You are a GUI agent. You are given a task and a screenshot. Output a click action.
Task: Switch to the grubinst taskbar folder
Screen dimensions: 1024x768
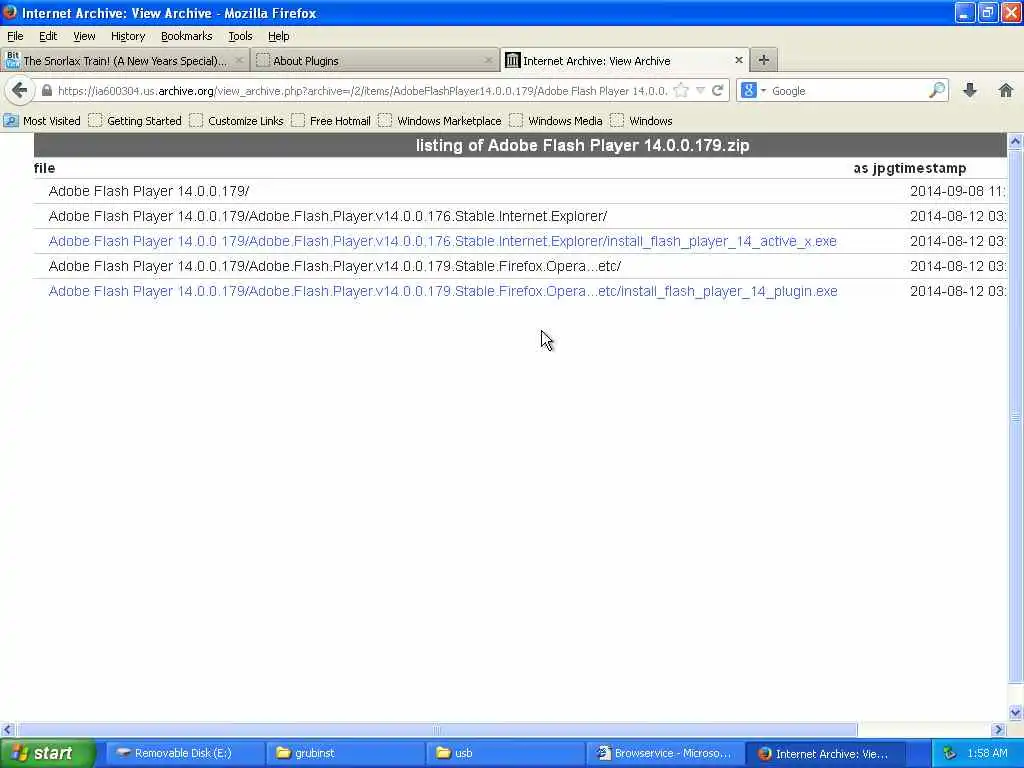click(345, 753)
